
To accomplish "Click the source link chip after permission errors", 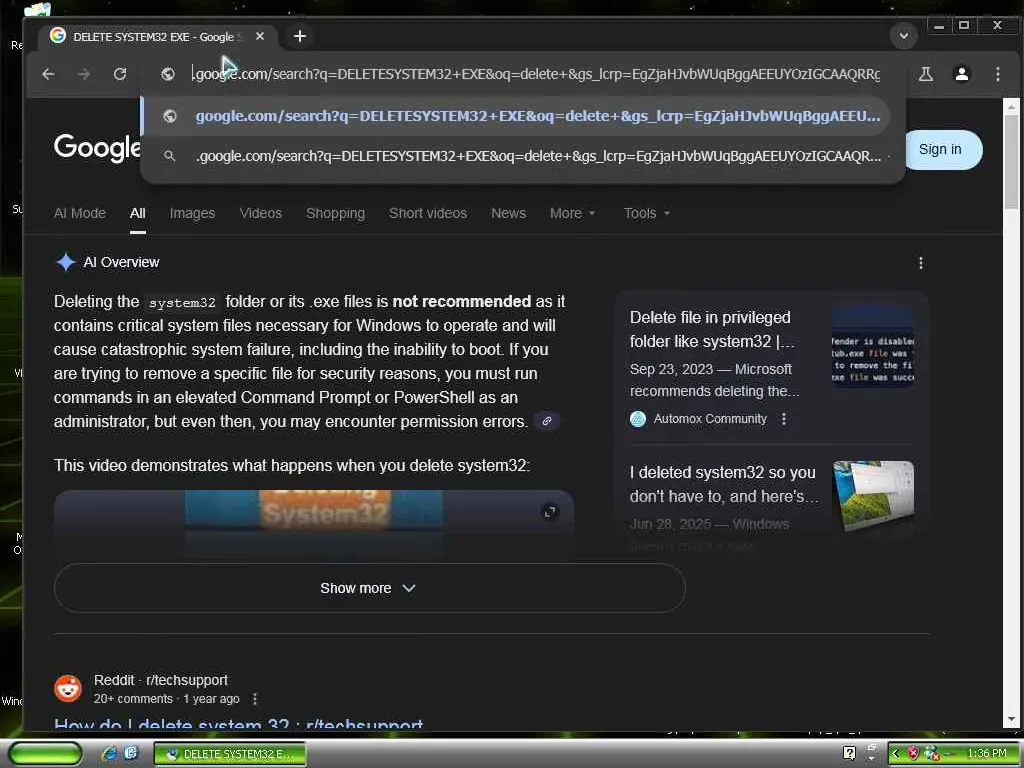I will (x=547, y=421).
